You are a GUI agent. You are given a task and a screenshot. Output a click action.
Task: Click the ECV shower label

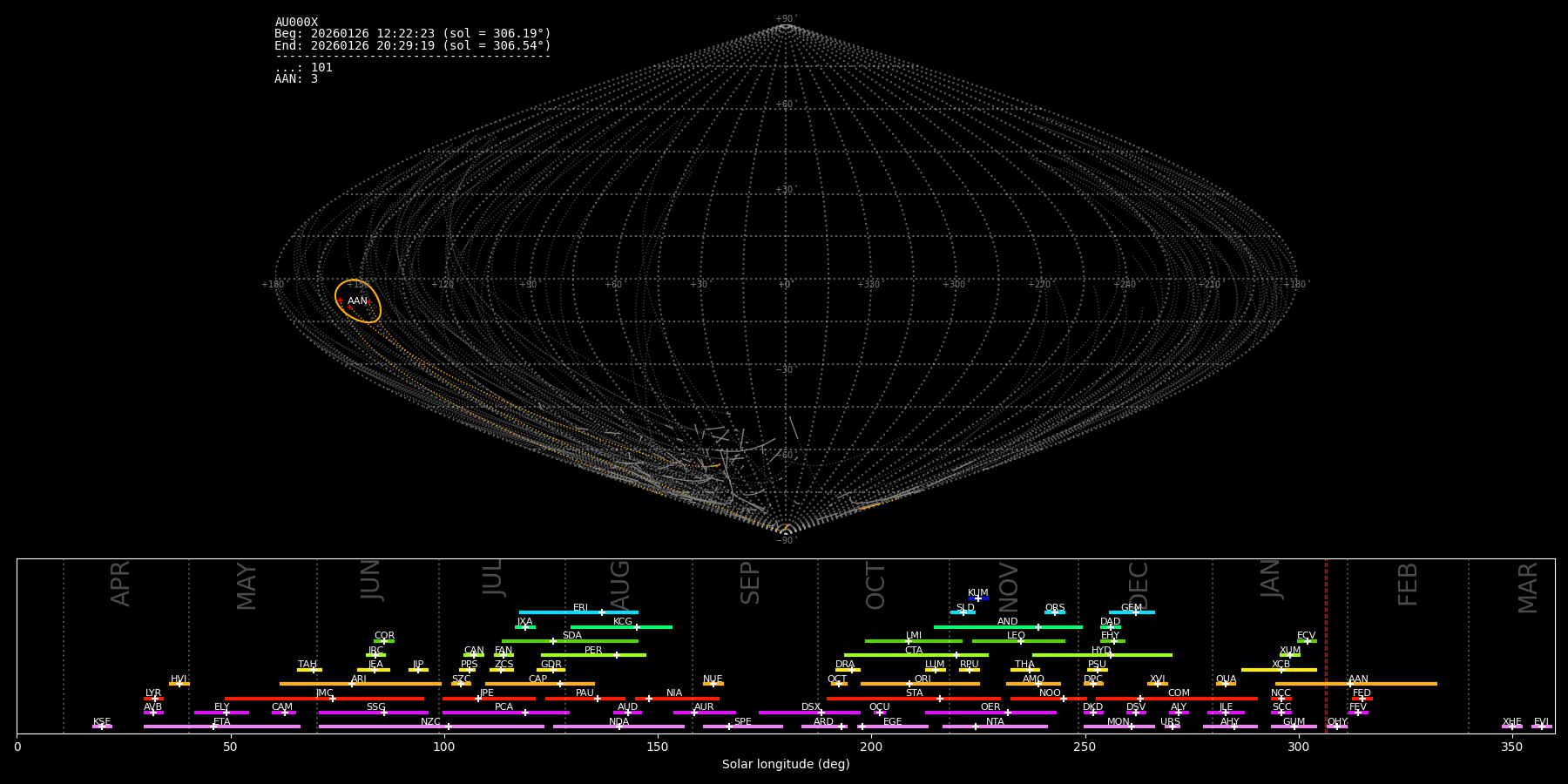pyautogui.click(x=1306, y=636)
